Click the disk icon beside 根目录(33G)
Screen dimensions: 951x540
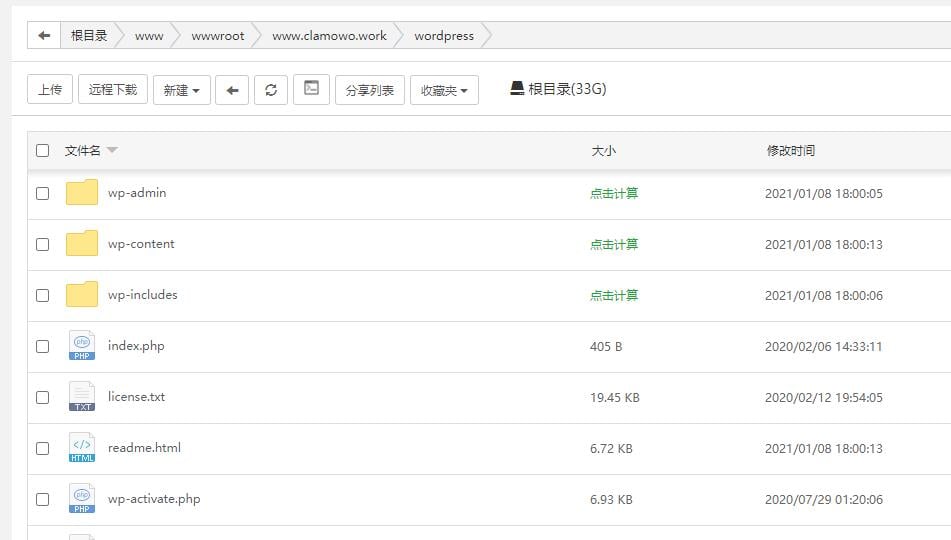pyautogui.click(x=517, y=89)
